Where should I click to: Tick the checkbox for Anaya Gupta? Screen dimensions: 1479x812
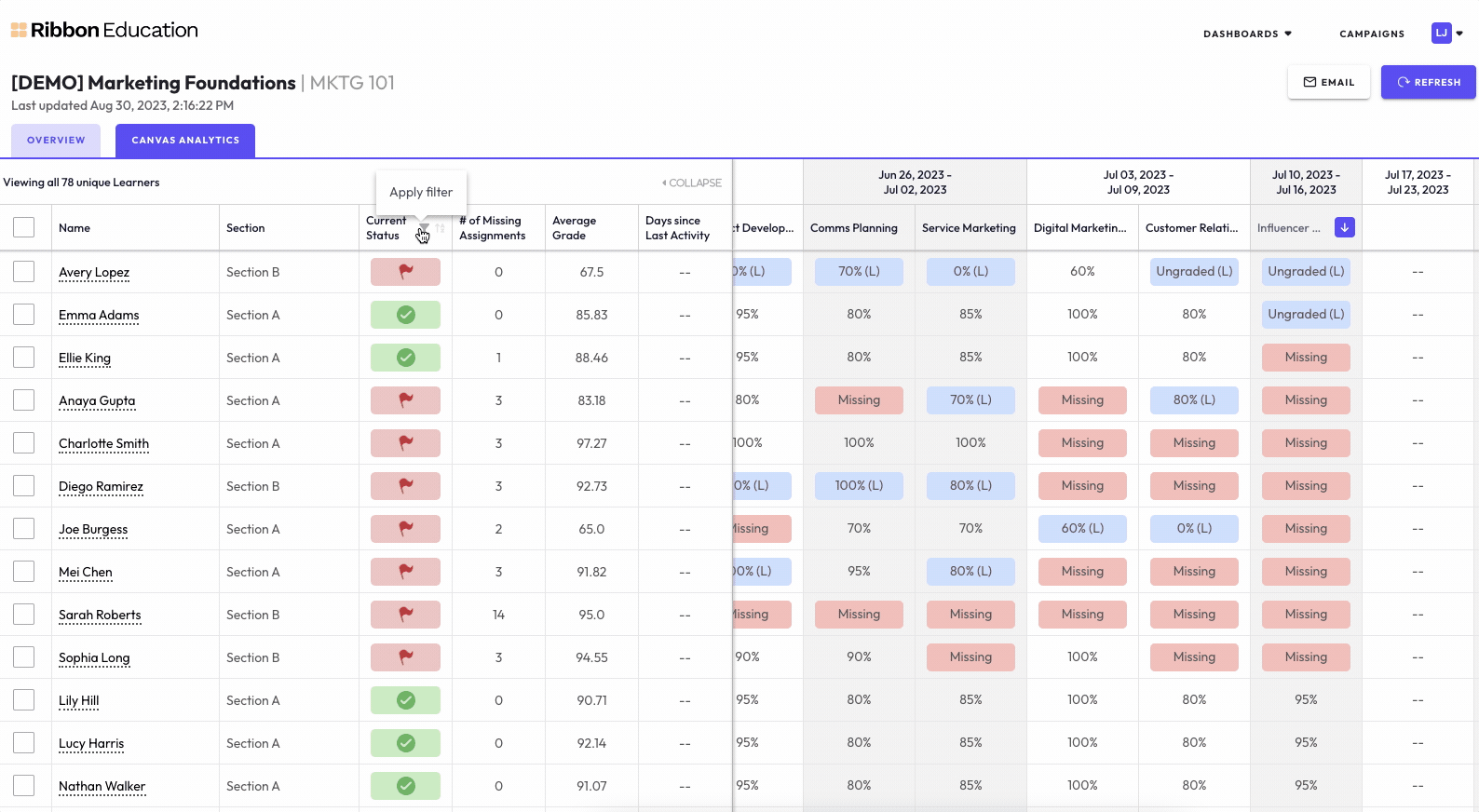pyautogui.click(x=23, y=399)
